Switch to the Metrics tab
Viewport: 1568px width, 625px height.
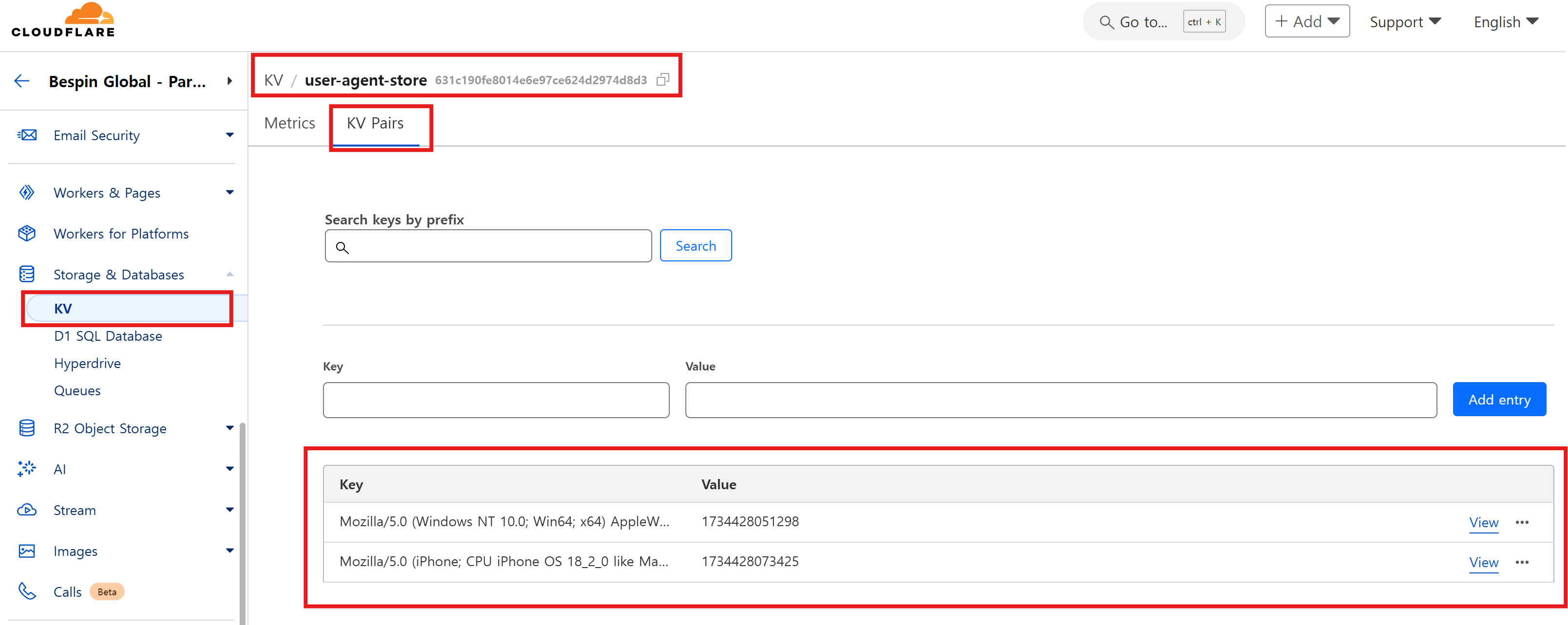[290, 124]
